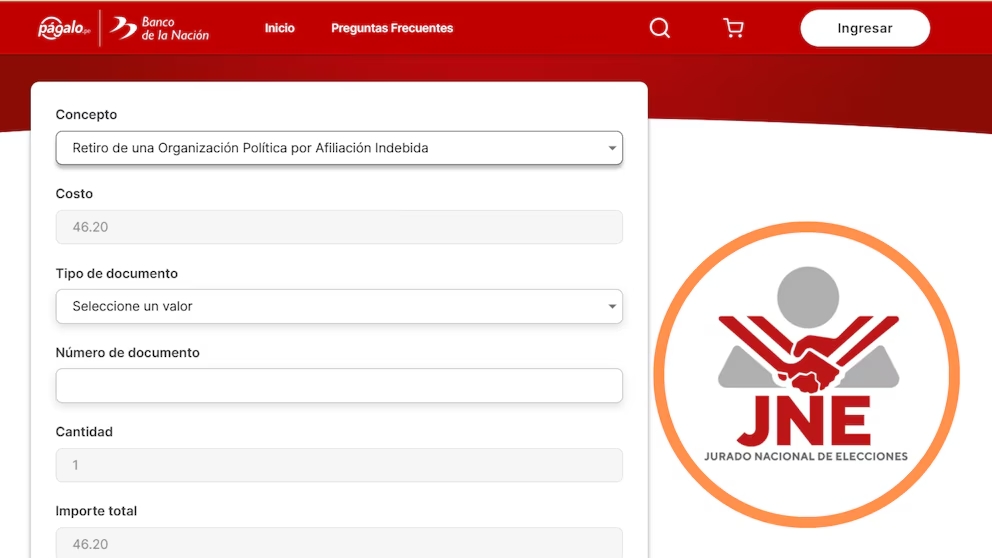
Task: Go to the Inicio menu item
Action: [280, 28]
